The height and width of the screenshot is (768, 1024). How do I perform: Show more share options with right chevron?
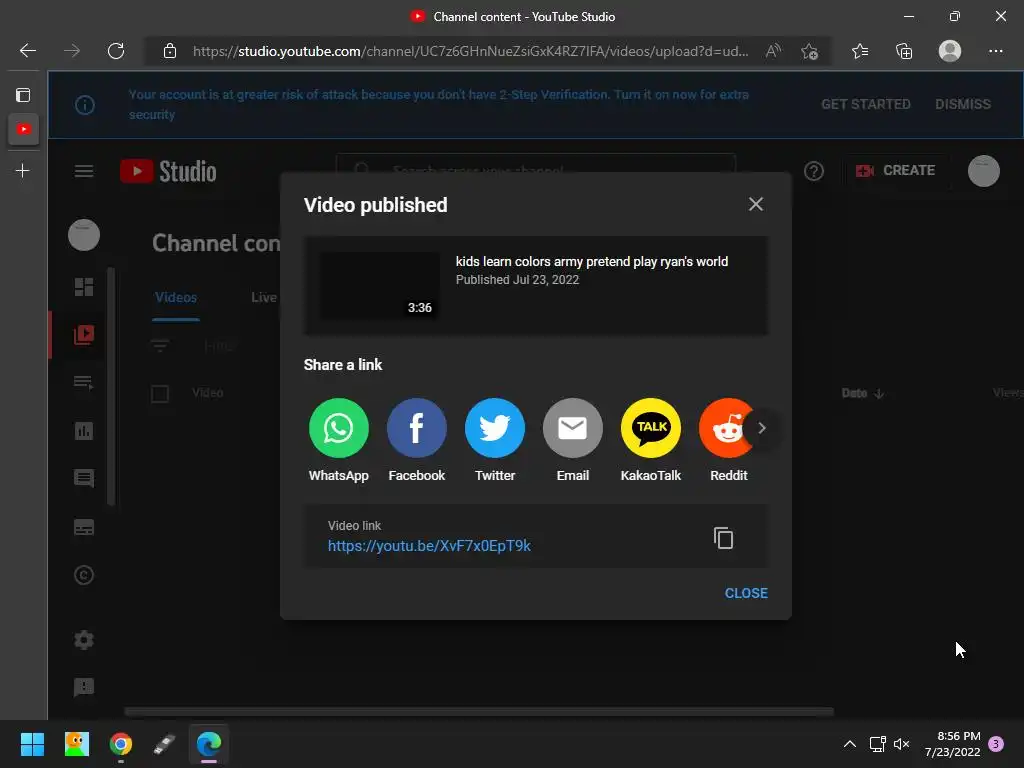pyautogui.click(x=761, y=428)
